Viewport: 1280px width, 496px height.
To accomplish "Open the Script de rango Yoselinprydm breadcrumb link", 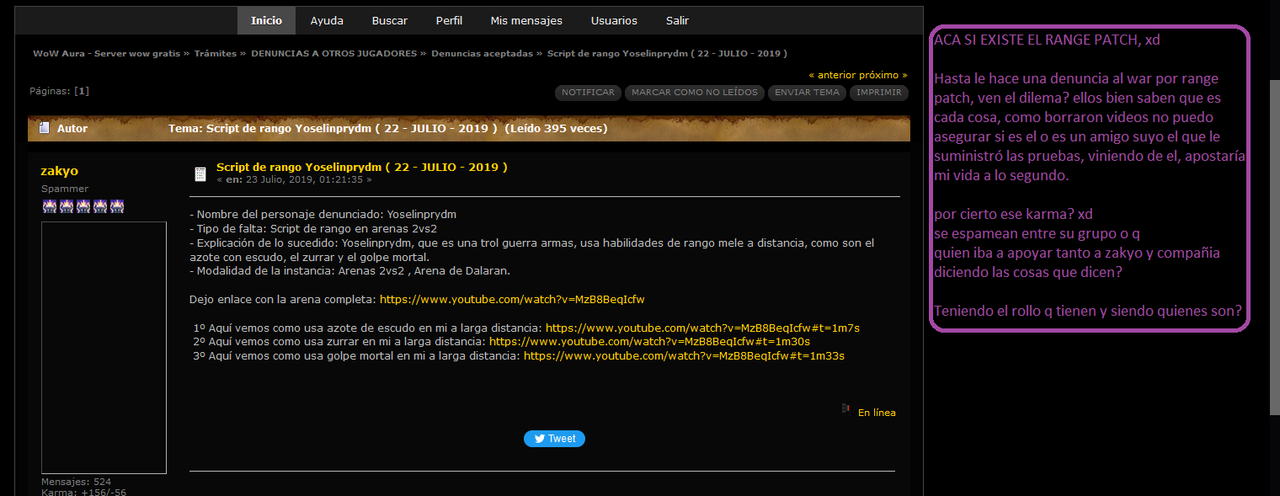I will 667,53.
